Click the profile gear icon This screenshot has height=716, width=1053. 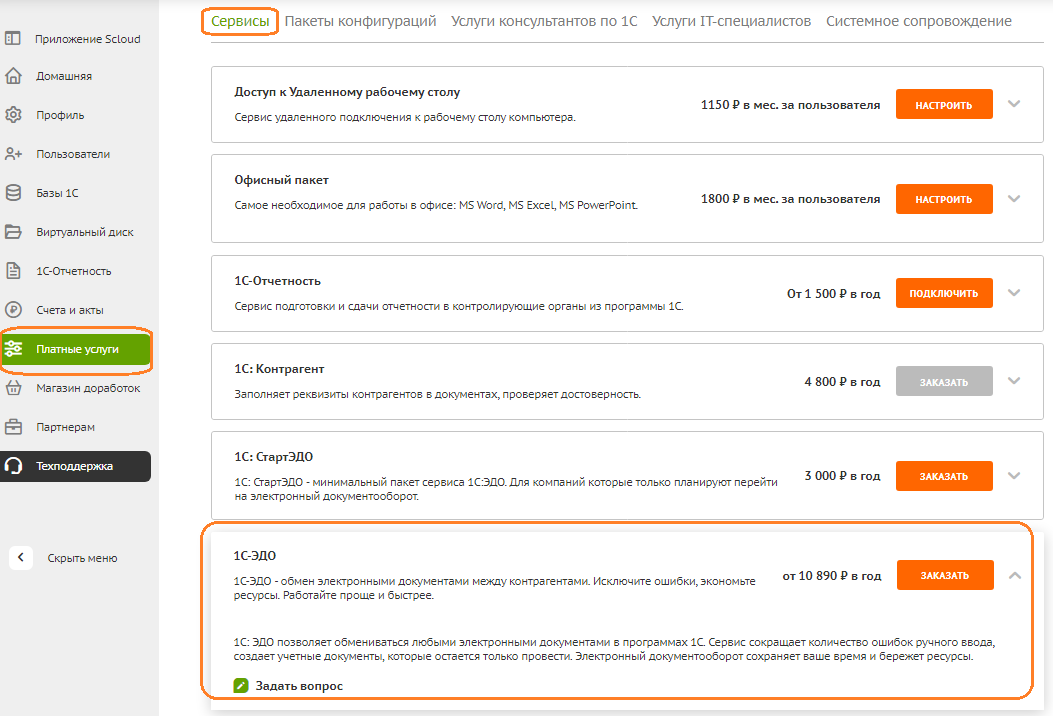[13, 115]
